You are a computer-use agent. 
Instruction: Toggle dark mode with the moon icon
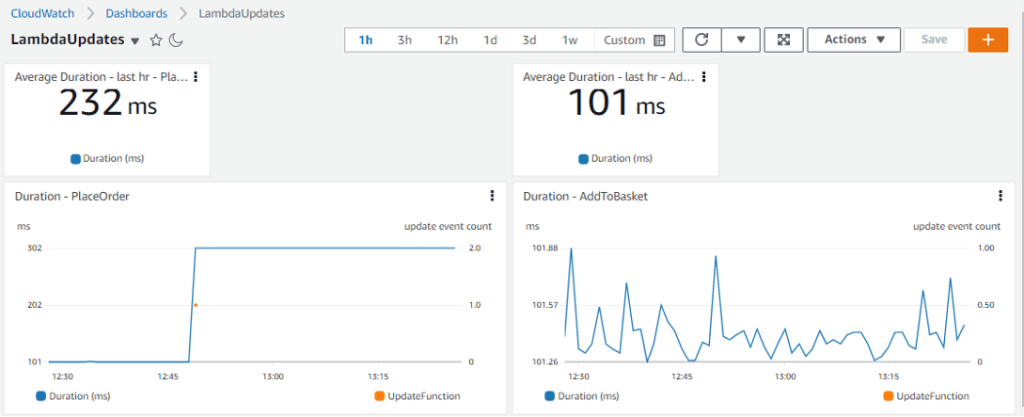click(175, 41)
